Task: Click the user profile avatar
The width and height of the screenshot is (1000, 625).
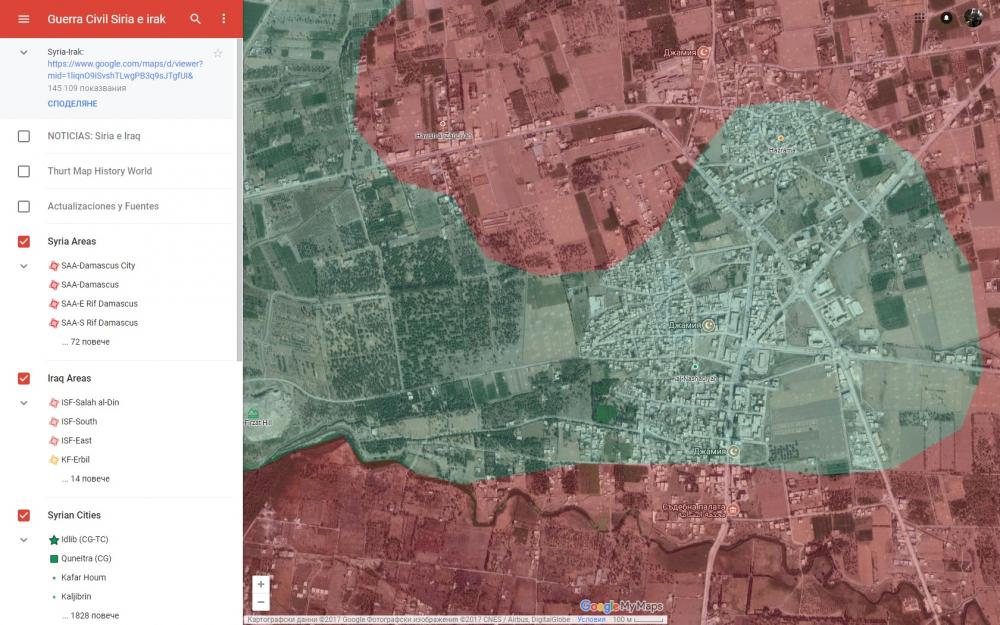Action: [973, 18]
